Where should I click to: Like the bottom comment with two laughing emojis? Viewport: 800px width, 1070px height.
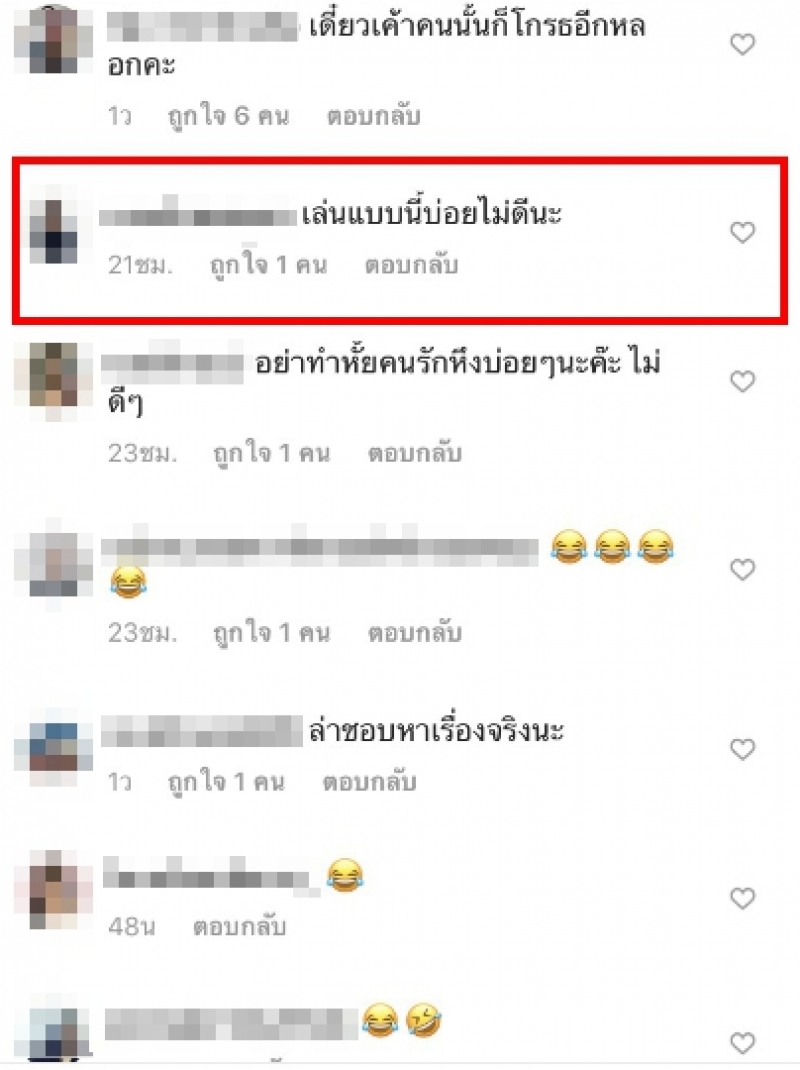point(743,1043)
